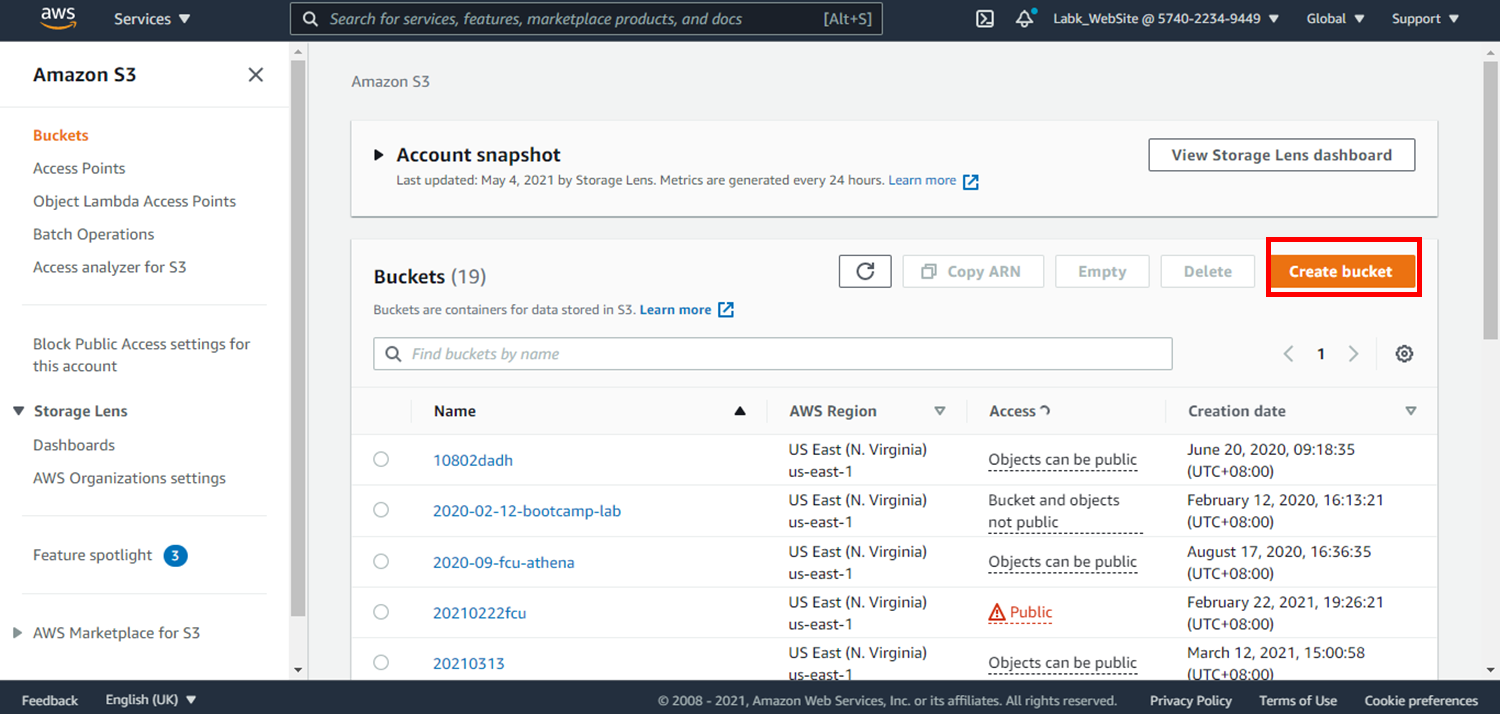The width and height of the screenshot is (1500, 714).
Task: Open Feature spotlight
Action: pos(92,555)
